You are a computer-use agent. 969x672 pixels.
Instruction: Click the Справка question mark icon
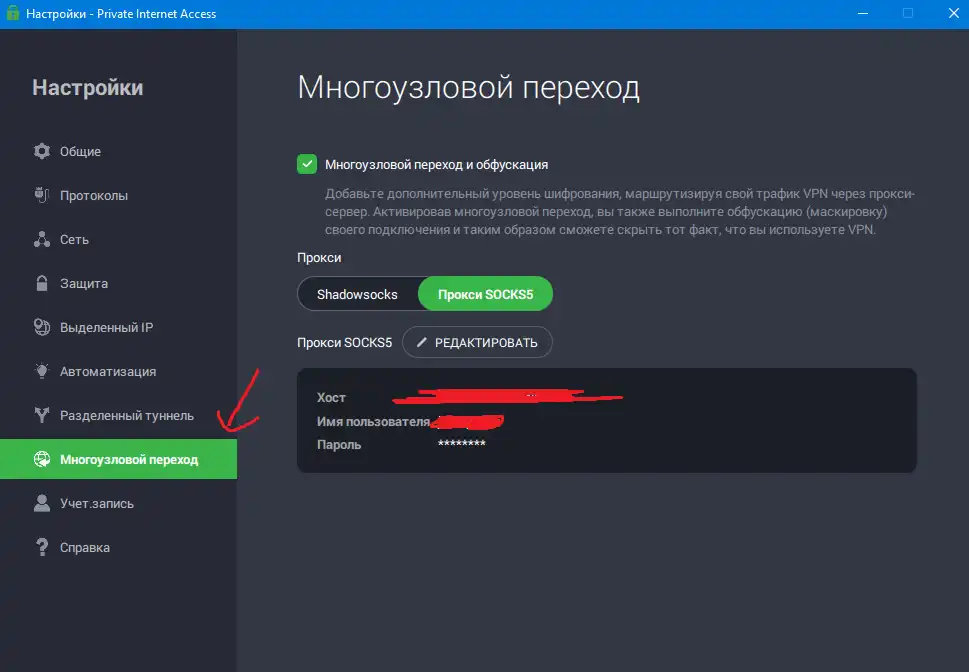pos(41,547)
